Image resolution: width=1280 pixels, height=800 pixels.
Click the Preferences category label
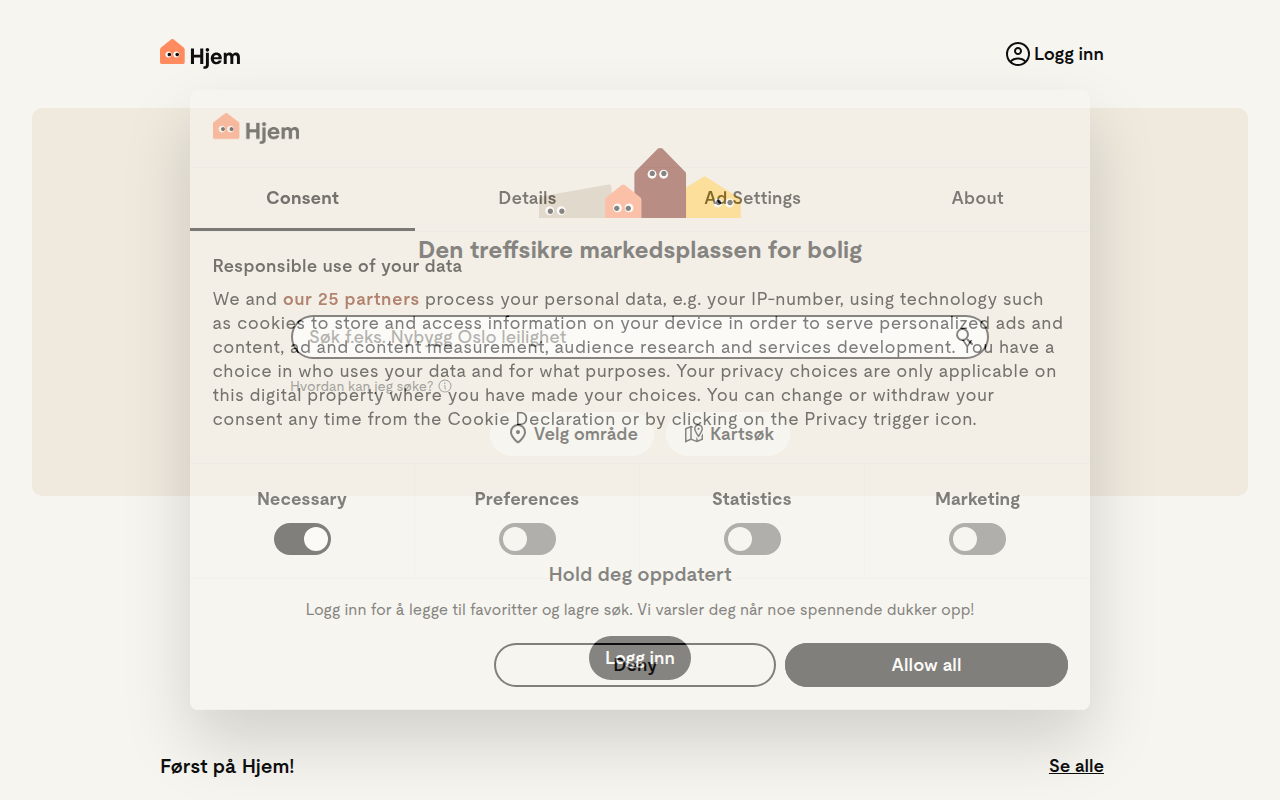(x=527, y=499)
